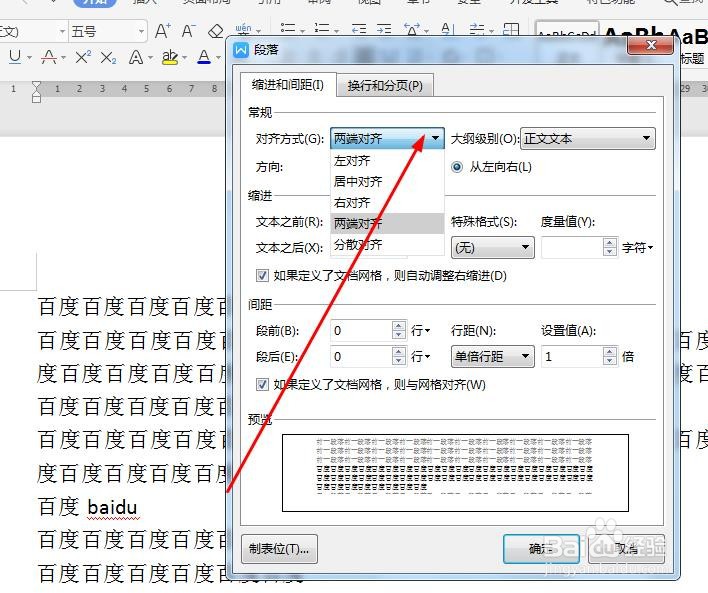Choose 居中对齐 from the alignment list
The width and height of the screenshot is (708, 593).
[x=387, y=182]
